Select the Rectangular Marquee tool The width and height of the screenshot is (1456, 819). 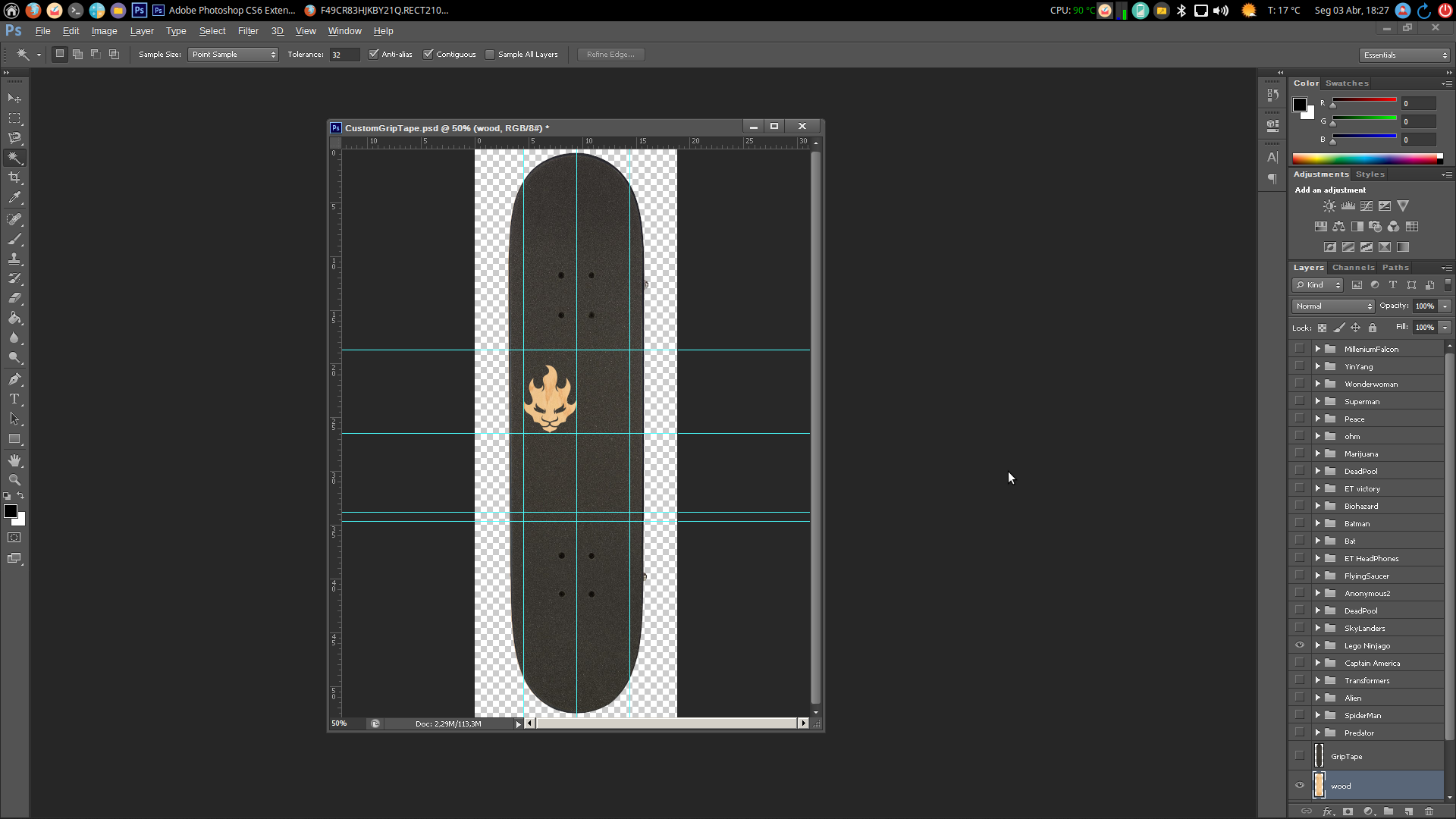point(14,118)
